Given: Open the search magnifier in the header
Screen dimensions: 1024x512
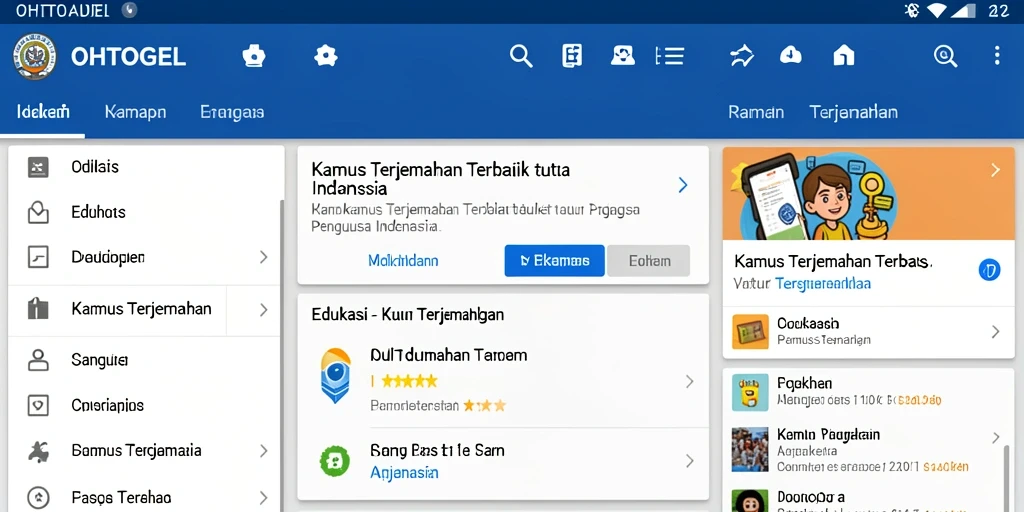Looking at the screenshot, I should point(521,56).
